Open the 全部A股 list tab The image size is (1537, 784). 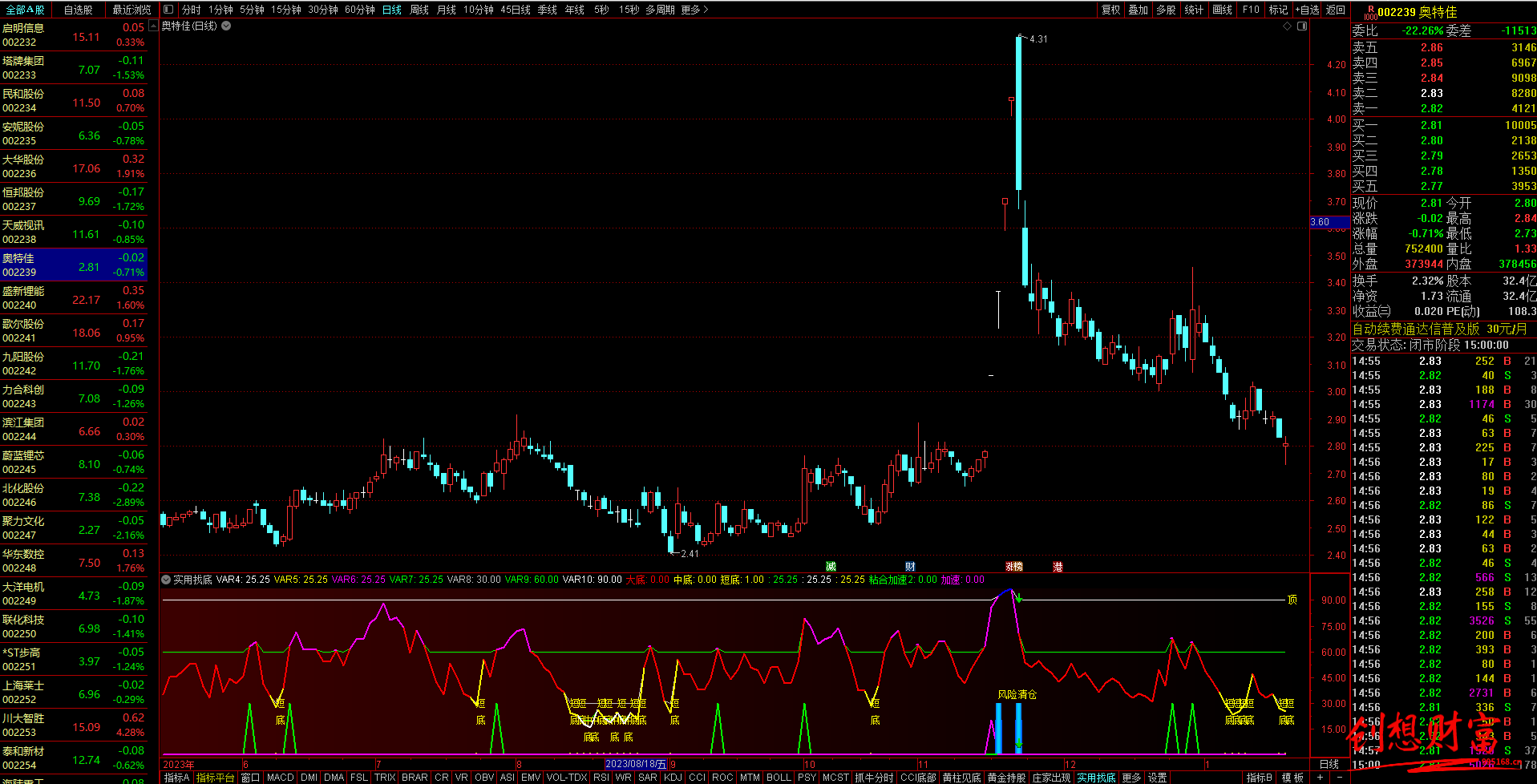25,10
